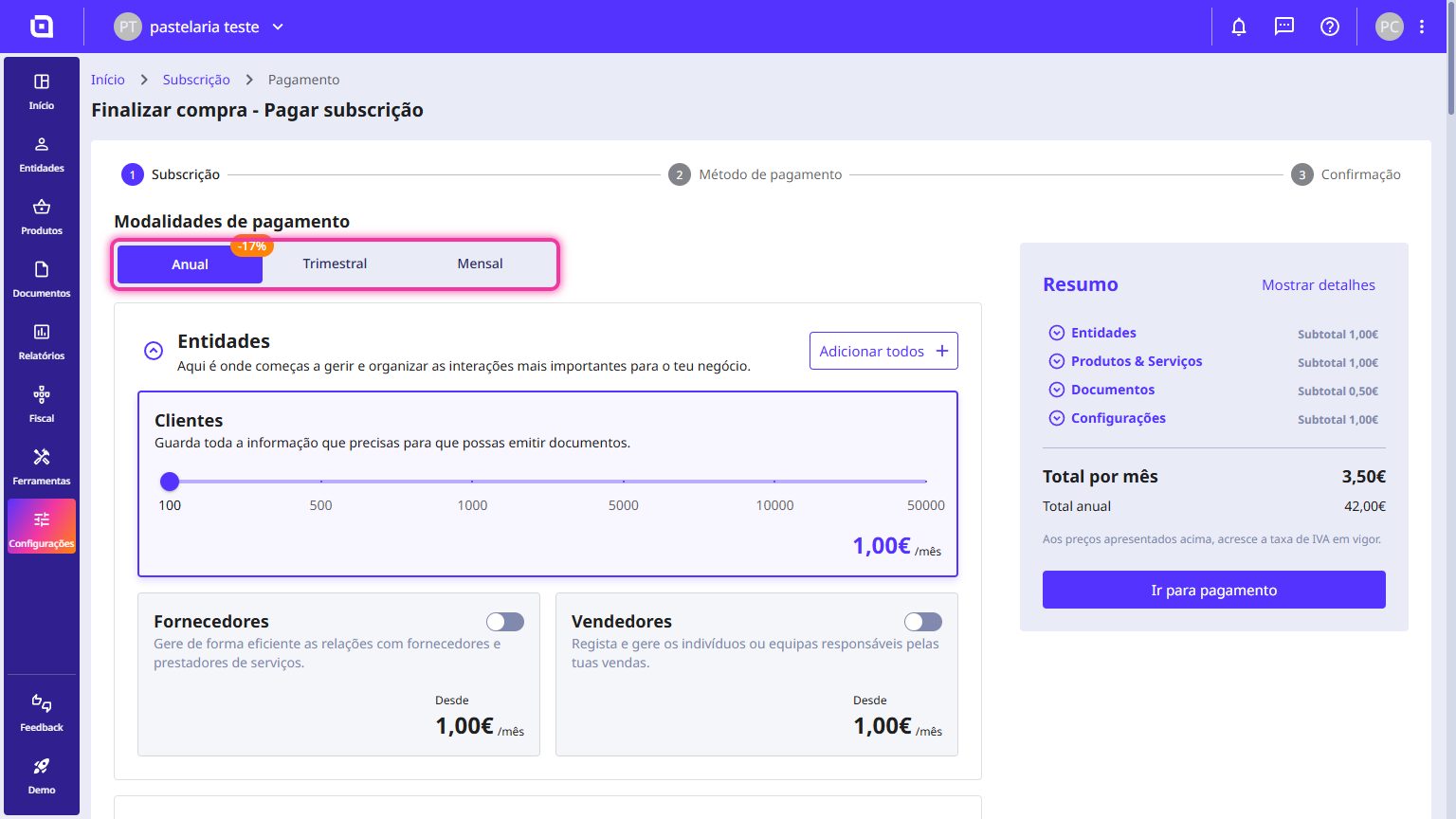
Task: Click step 1 Subscrição
Action: pyautogui.click(x=171, y=174)
